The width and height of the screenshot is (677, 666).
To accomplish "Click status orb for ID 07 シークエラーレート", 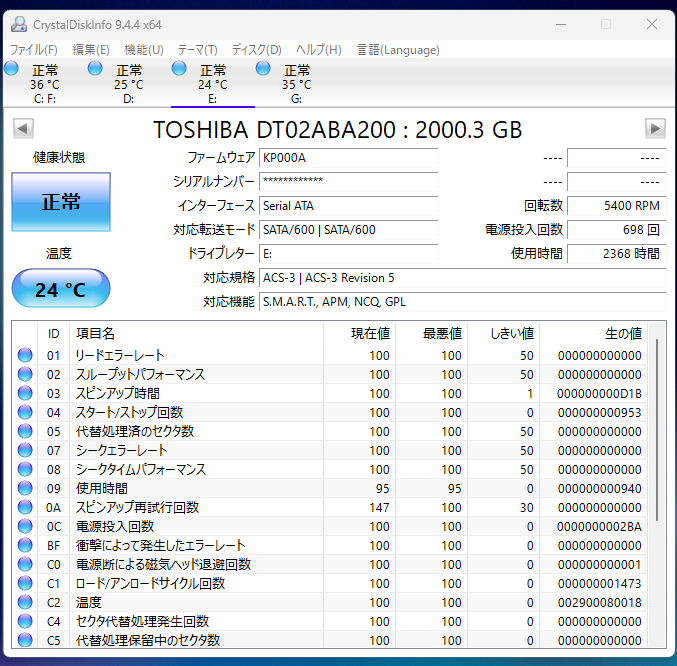I will [25, 450].
